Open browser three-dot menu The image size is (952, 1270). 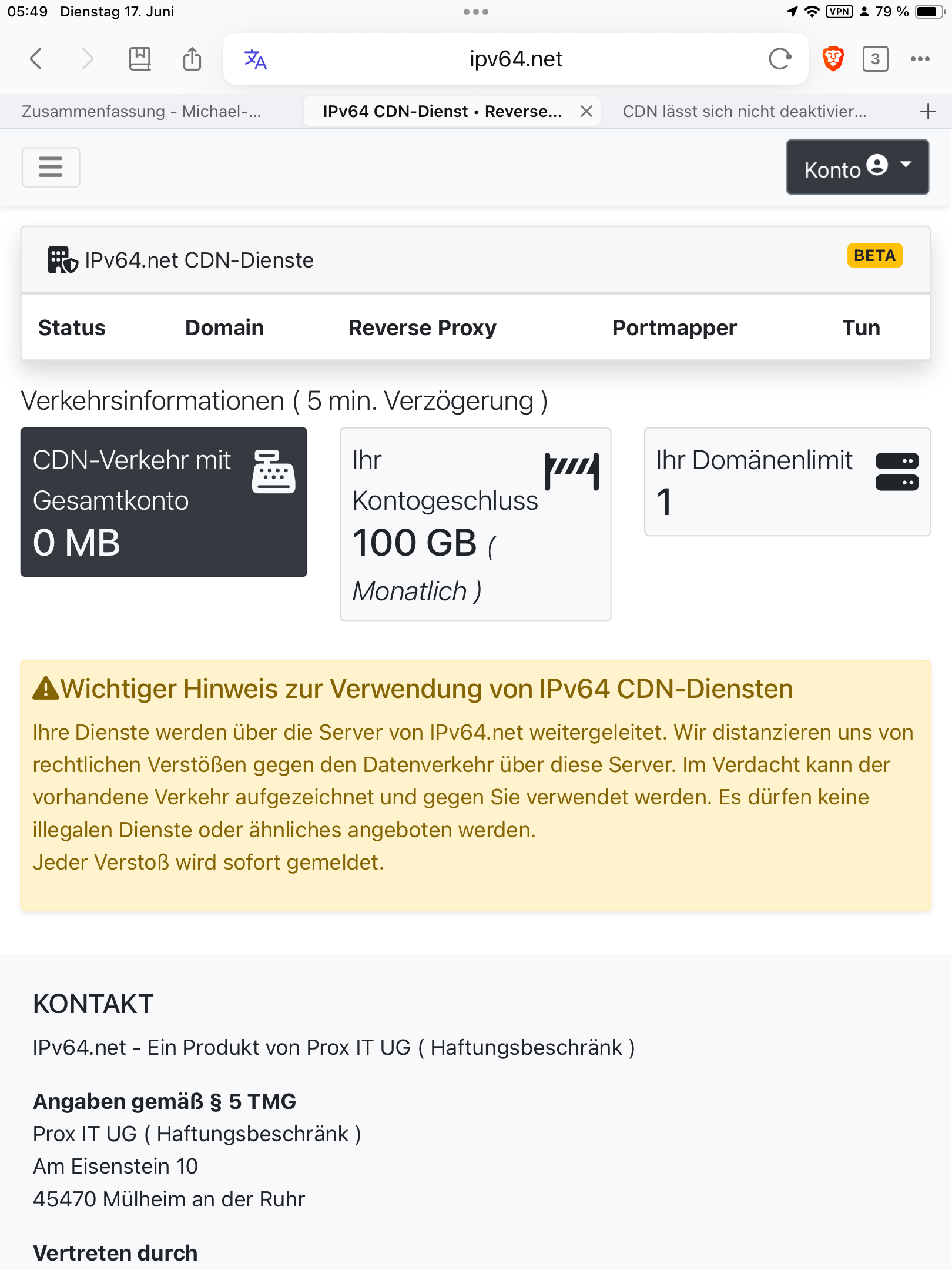(920, 59)
